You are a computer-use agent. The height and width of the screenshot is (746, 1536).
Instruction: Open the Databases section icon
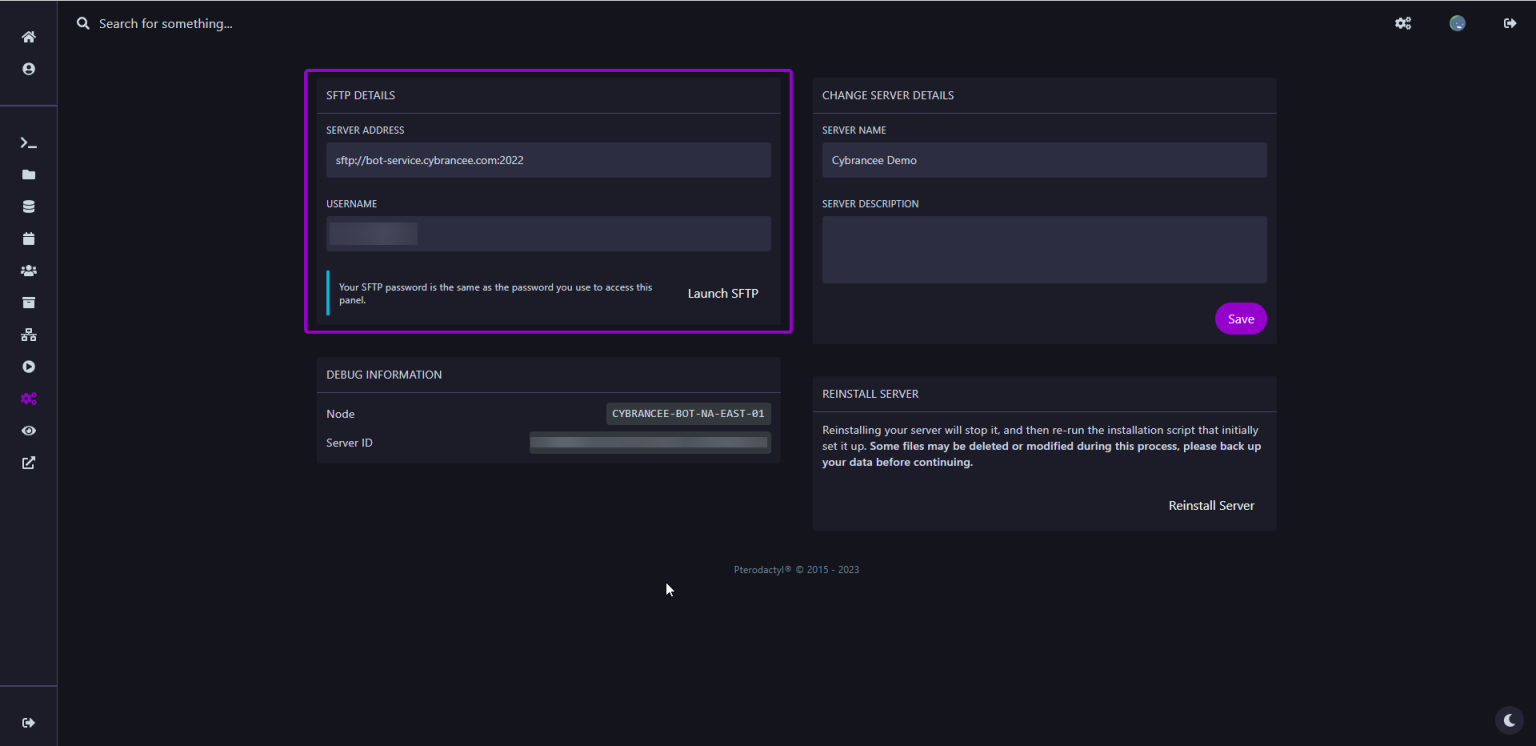coord(28,206)
